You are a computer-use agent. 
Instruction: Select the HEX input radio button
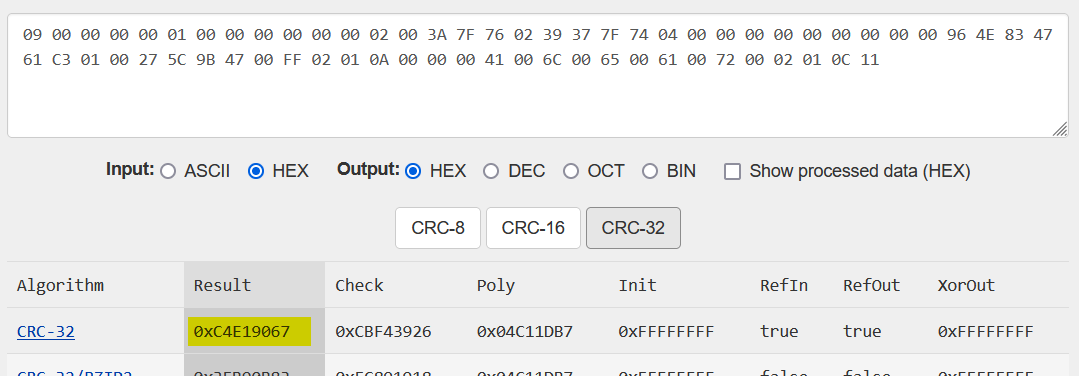point(256,171)
